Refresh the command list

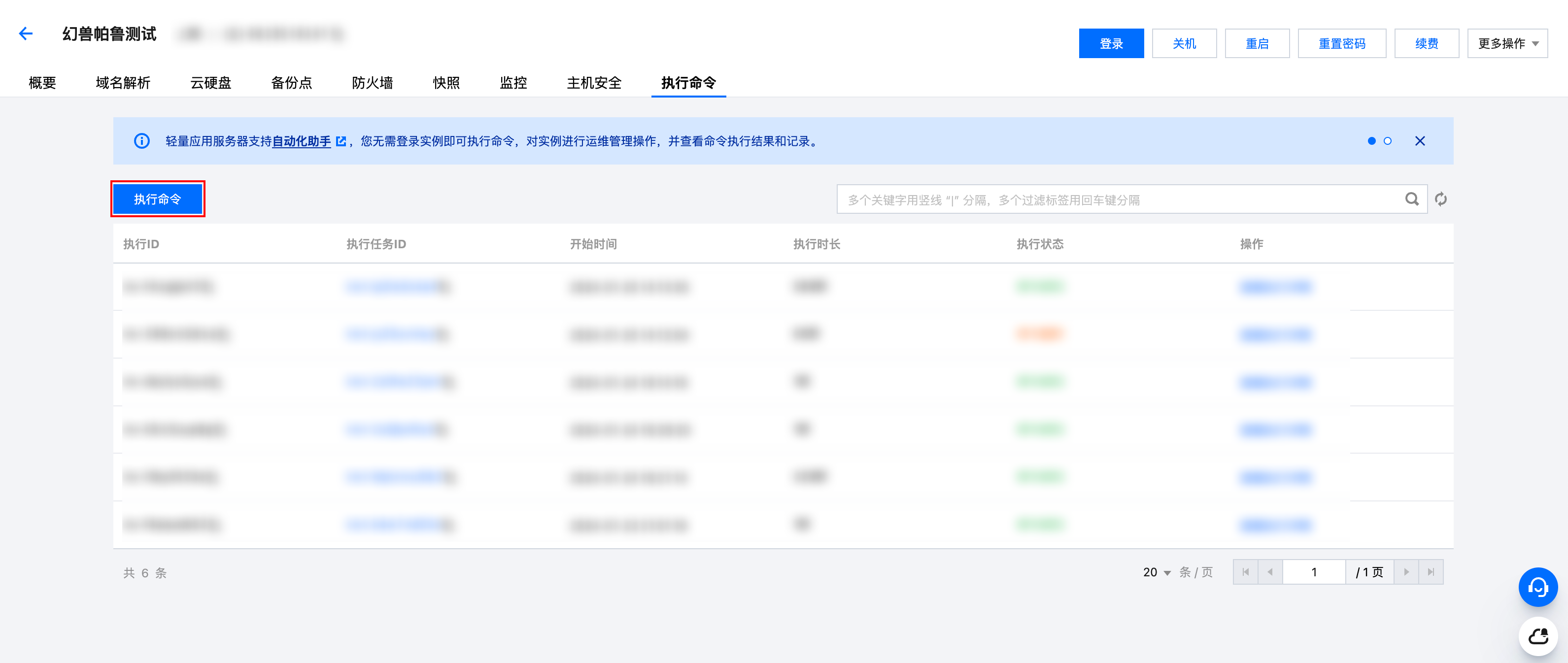(x=1441, y=199)
